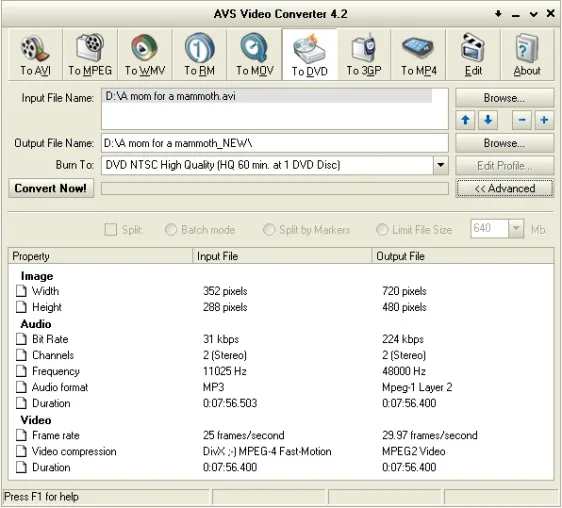Select the Split by Markers option

269,229
